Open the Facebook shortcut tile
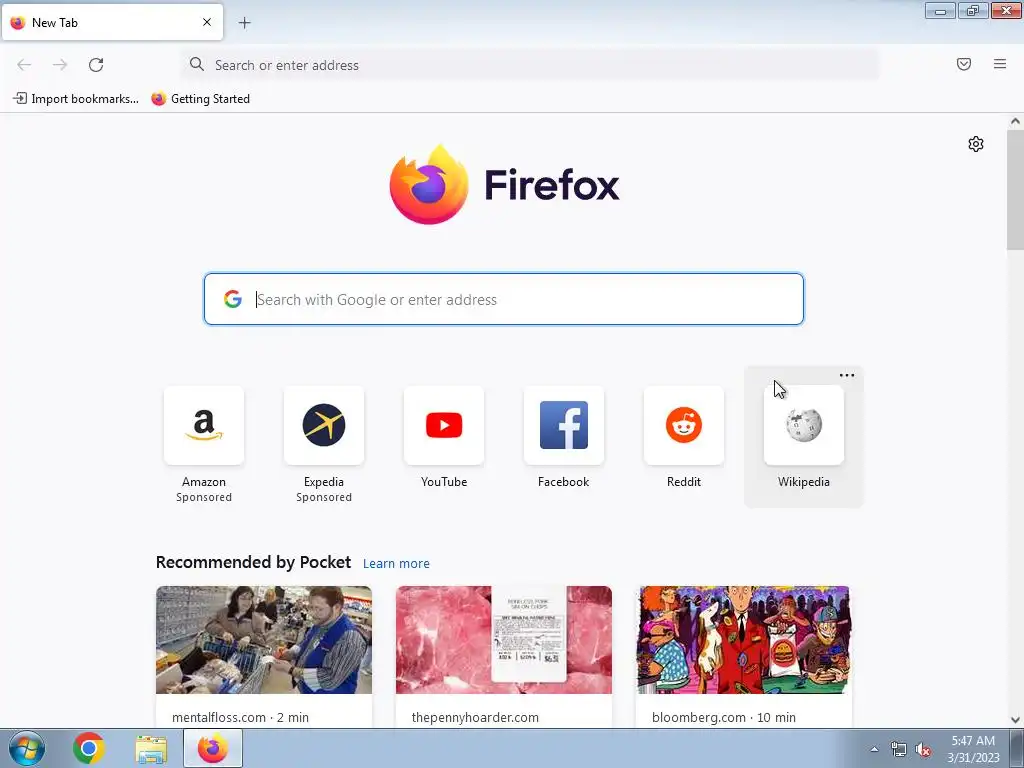 (x=564, y=425)
